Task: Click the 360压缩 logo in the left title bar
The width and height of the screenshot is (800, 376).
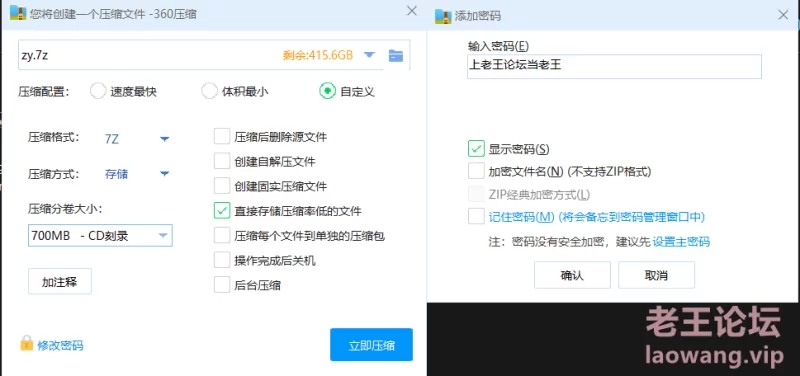Action: click(x=18, y=13)
